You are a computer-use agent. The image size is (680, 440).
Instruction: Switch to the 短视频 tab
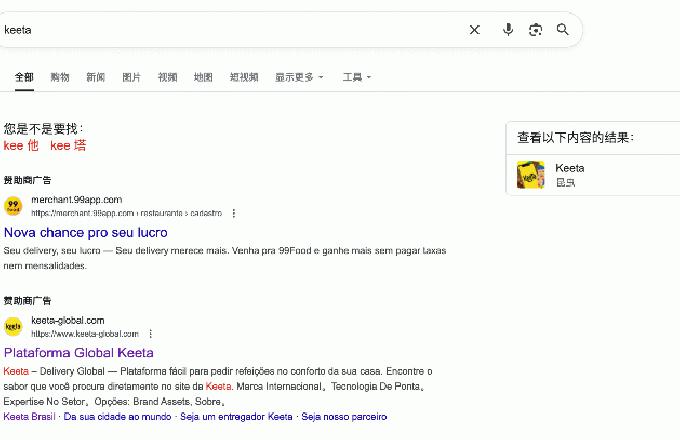(x=244, y=77)
